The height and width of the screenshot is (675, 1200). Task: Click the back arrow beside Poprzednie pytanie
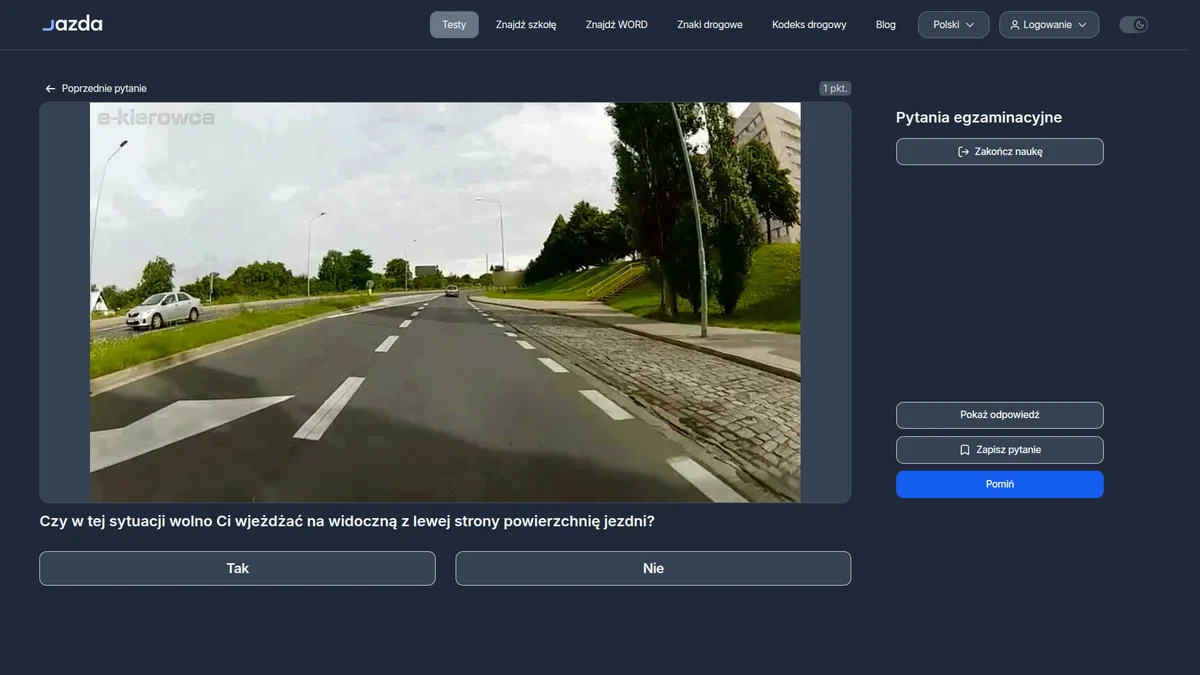50,89
